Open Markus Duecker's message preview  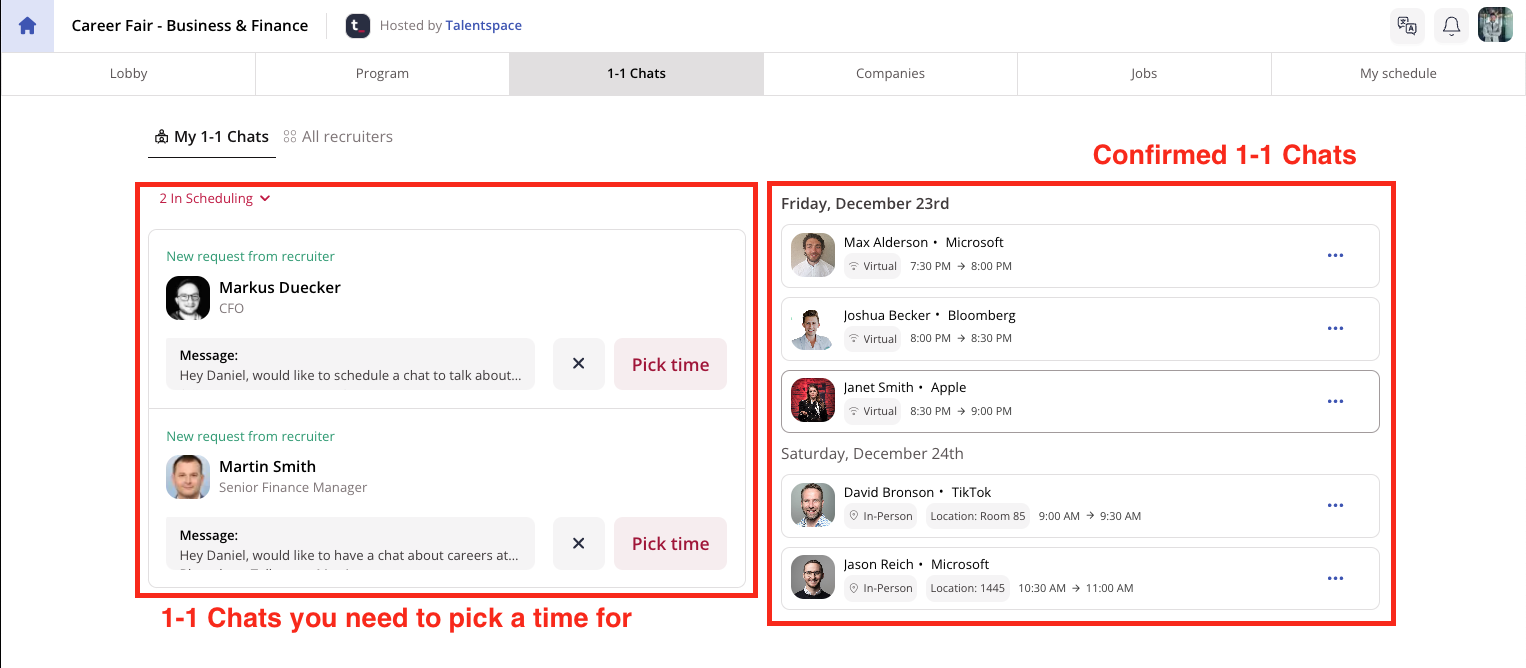[x=350, y=364]
